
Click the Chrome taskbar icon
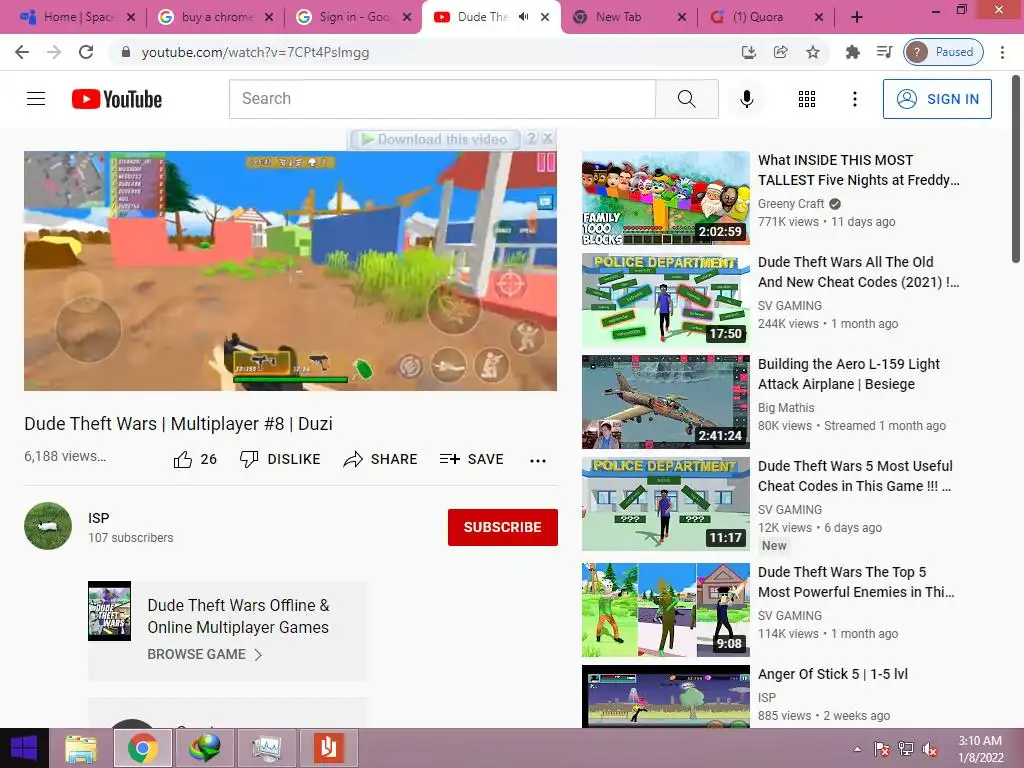point(142,748)
